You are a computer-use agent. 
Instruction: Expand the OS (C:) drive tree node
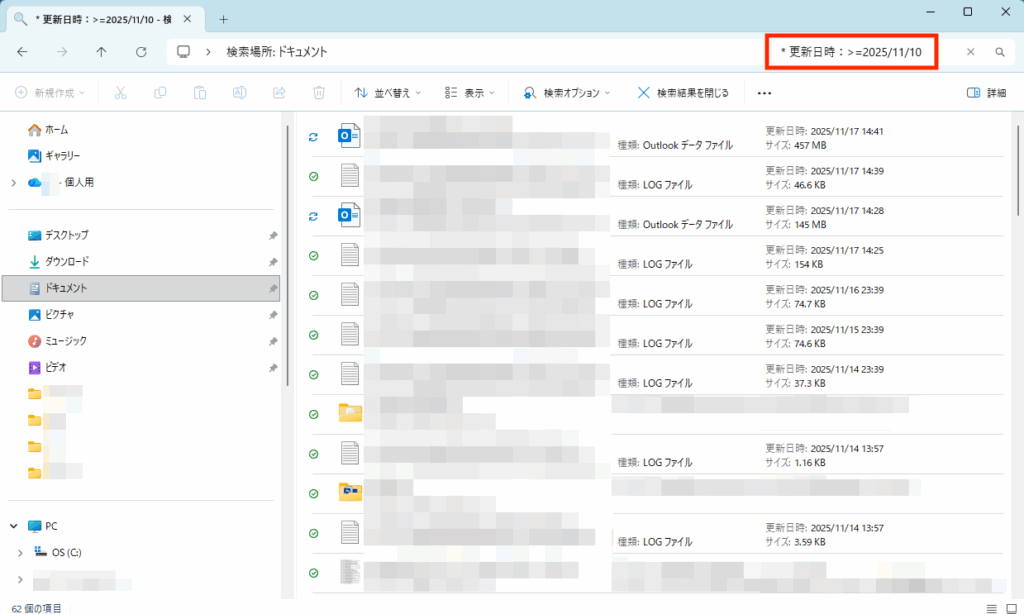coord(21,552)
